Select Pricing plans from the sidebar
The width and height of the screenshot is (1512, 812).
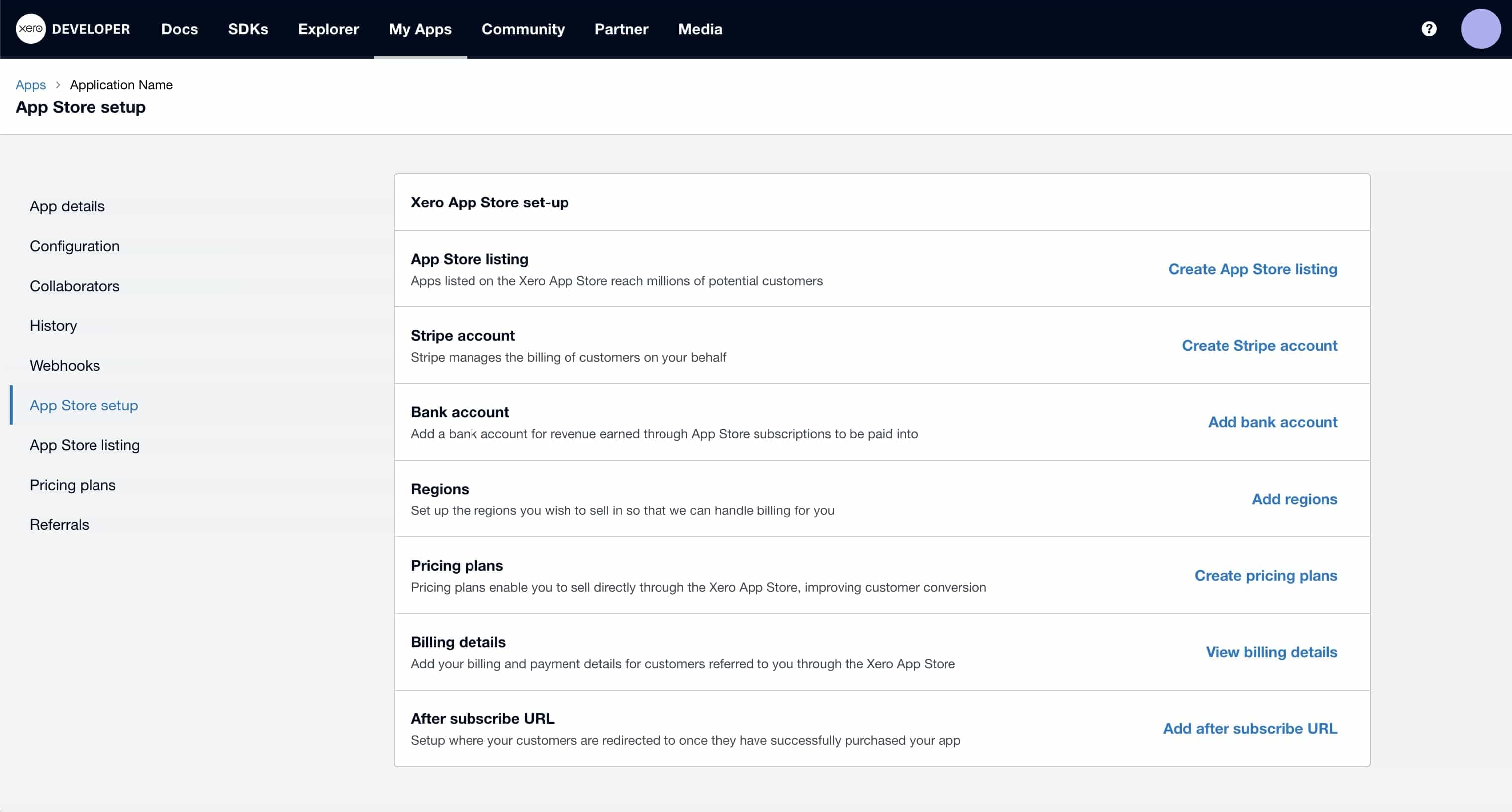(72, 485)
